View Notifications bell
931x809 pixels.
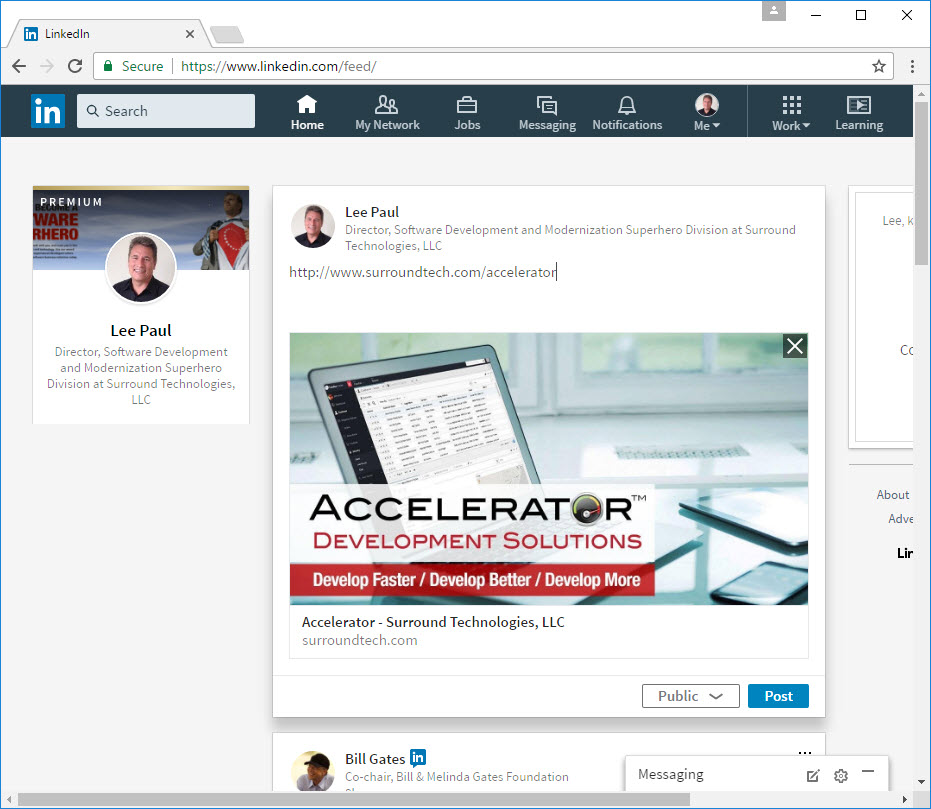coord(627,113)
